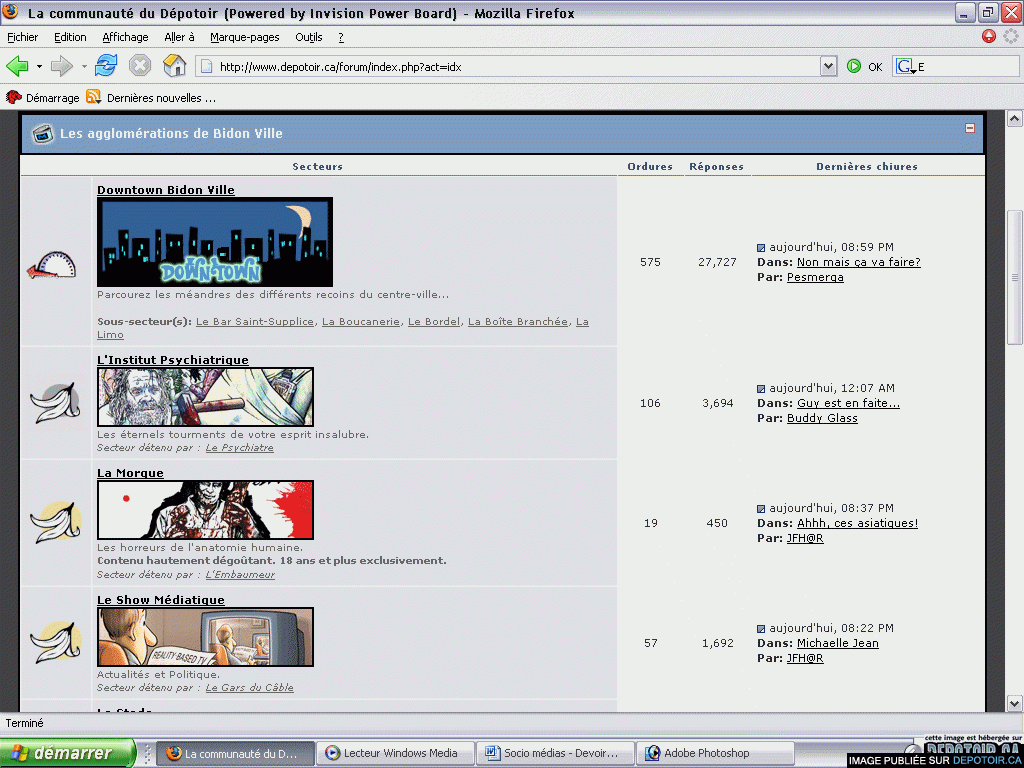Viewport: 1024px width, 768px height.
Task: Open La Boîte Branchée sub-sector
Action: [x=518, y=321]
